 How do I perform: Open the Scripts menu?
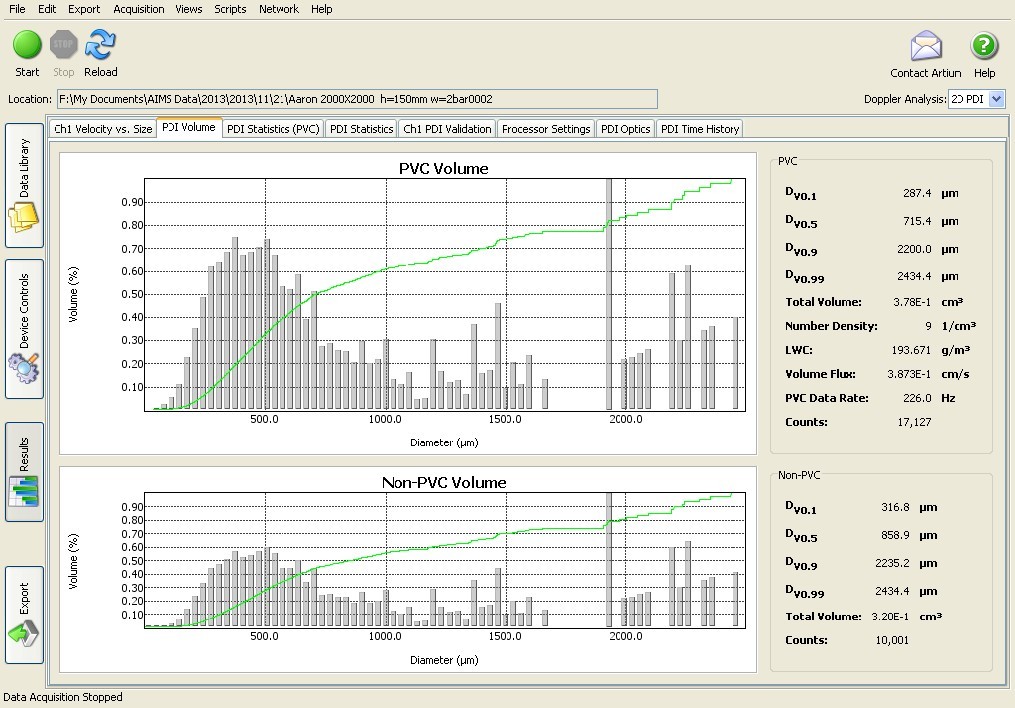click(x=230, y=9)
